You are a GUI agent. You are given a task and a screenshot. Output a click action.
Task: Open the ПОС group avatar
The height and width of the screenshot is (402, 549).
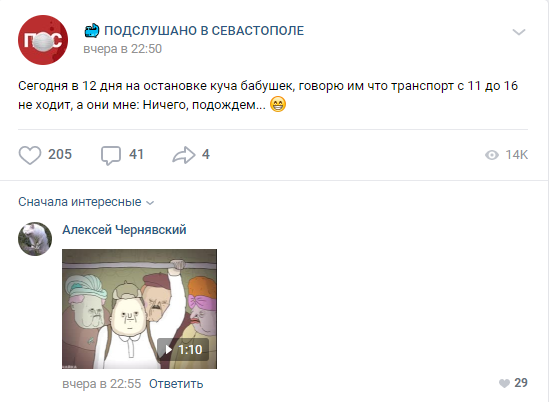(x=43, y=40)
